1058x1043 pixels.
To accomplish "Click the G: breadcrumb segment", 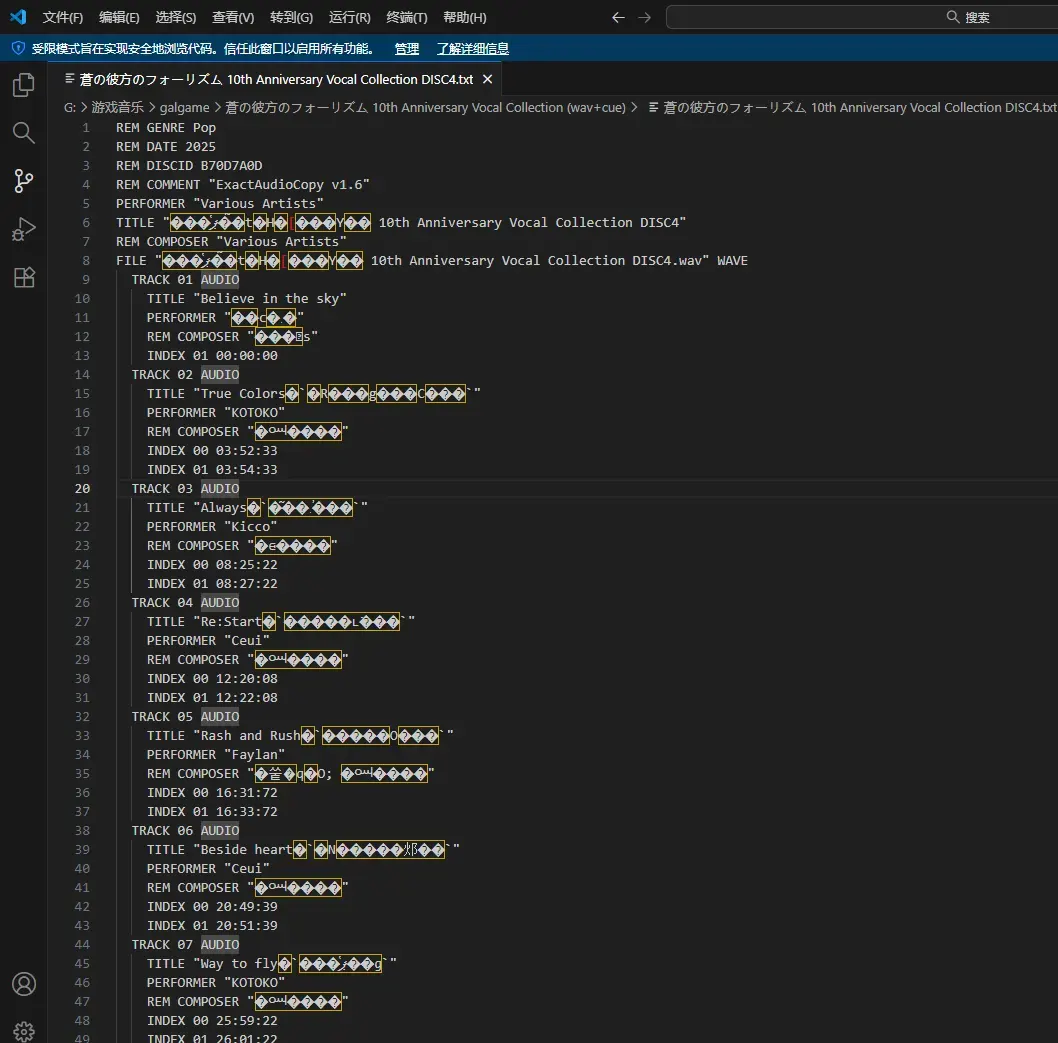I will pyautogui.click(x=69, y=107).
